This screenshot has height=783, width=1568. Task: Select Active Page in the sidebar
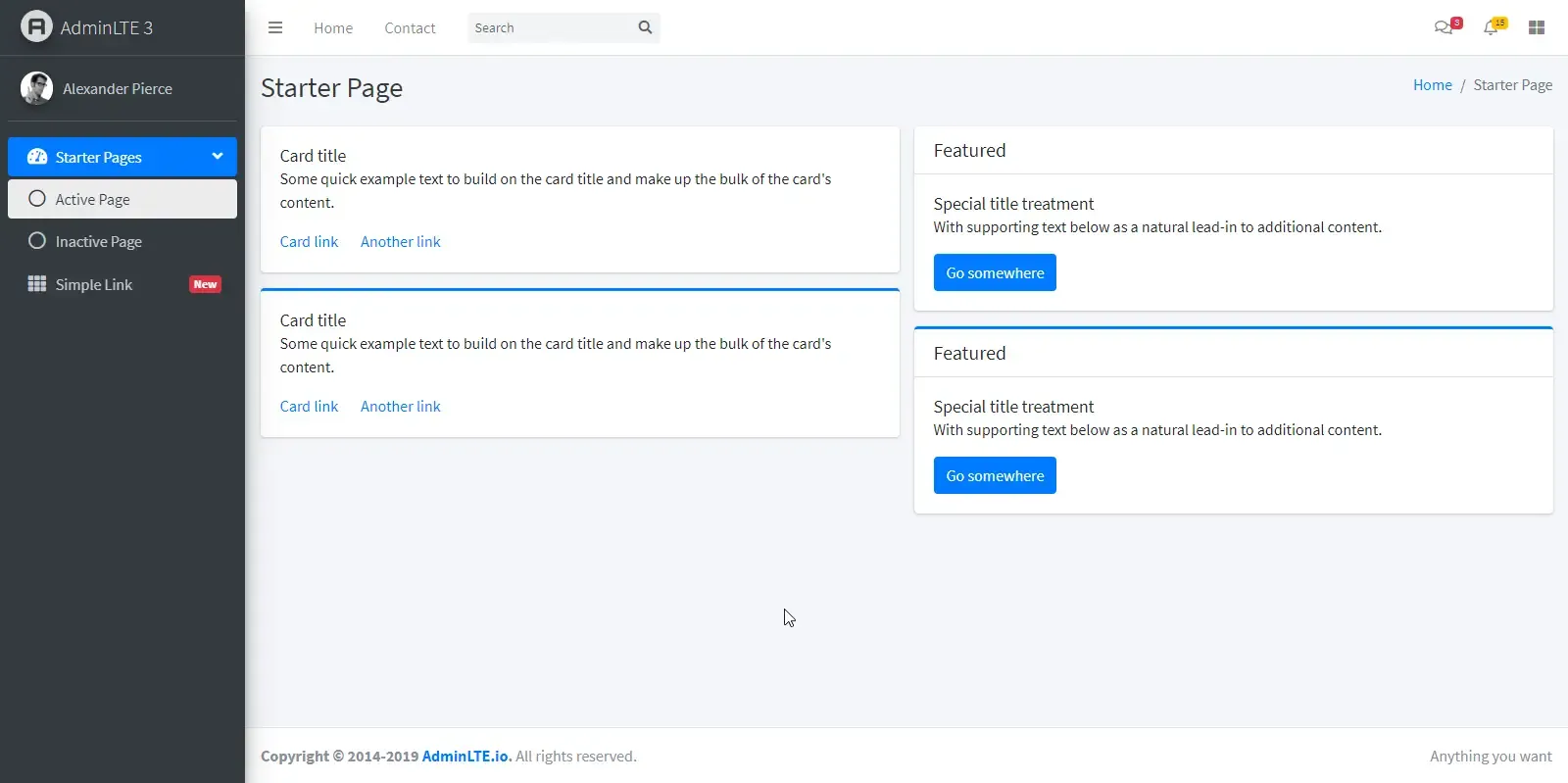tap(122, 199)
